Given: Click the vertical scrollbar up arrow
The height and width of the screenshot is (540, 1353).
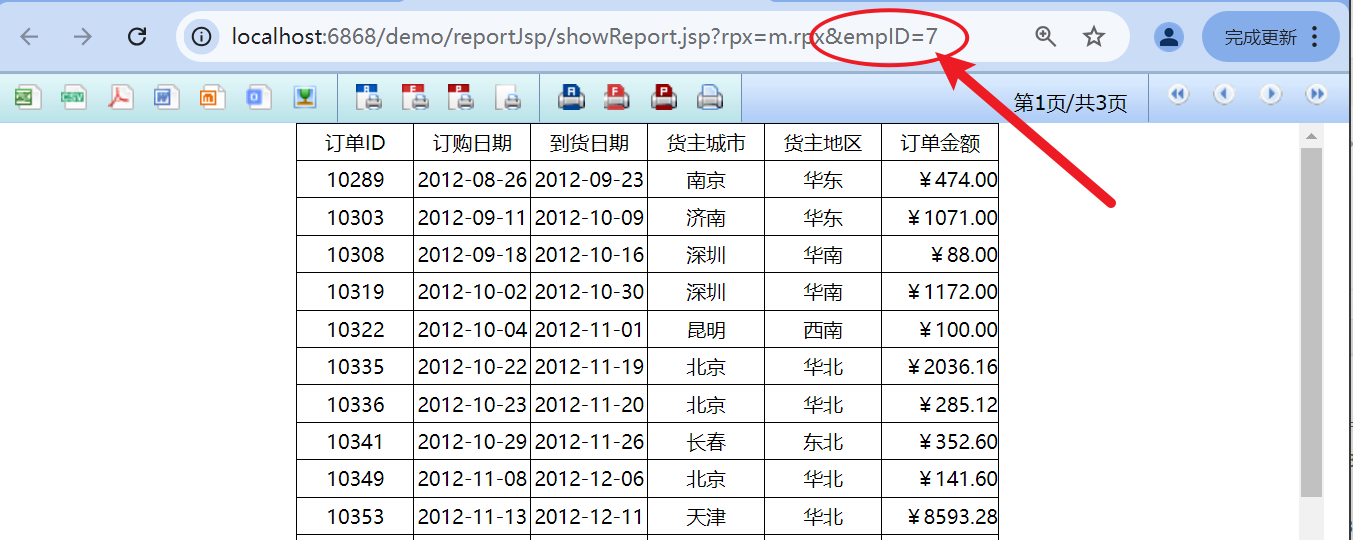Looking at the screenshot, I should (1311, 135).
